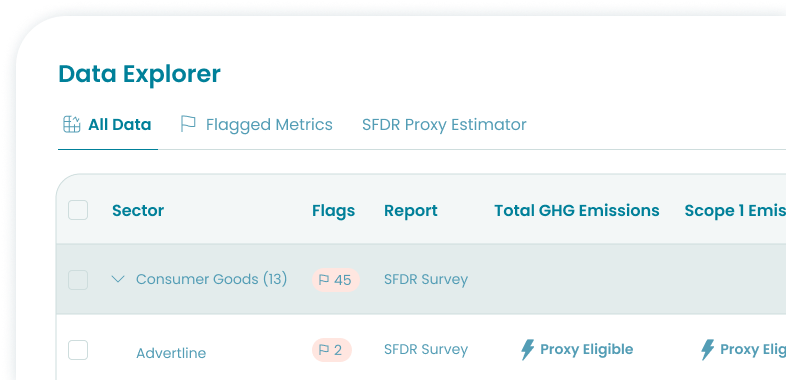Click the Total GHG Emissions column header

click(577, 211)
